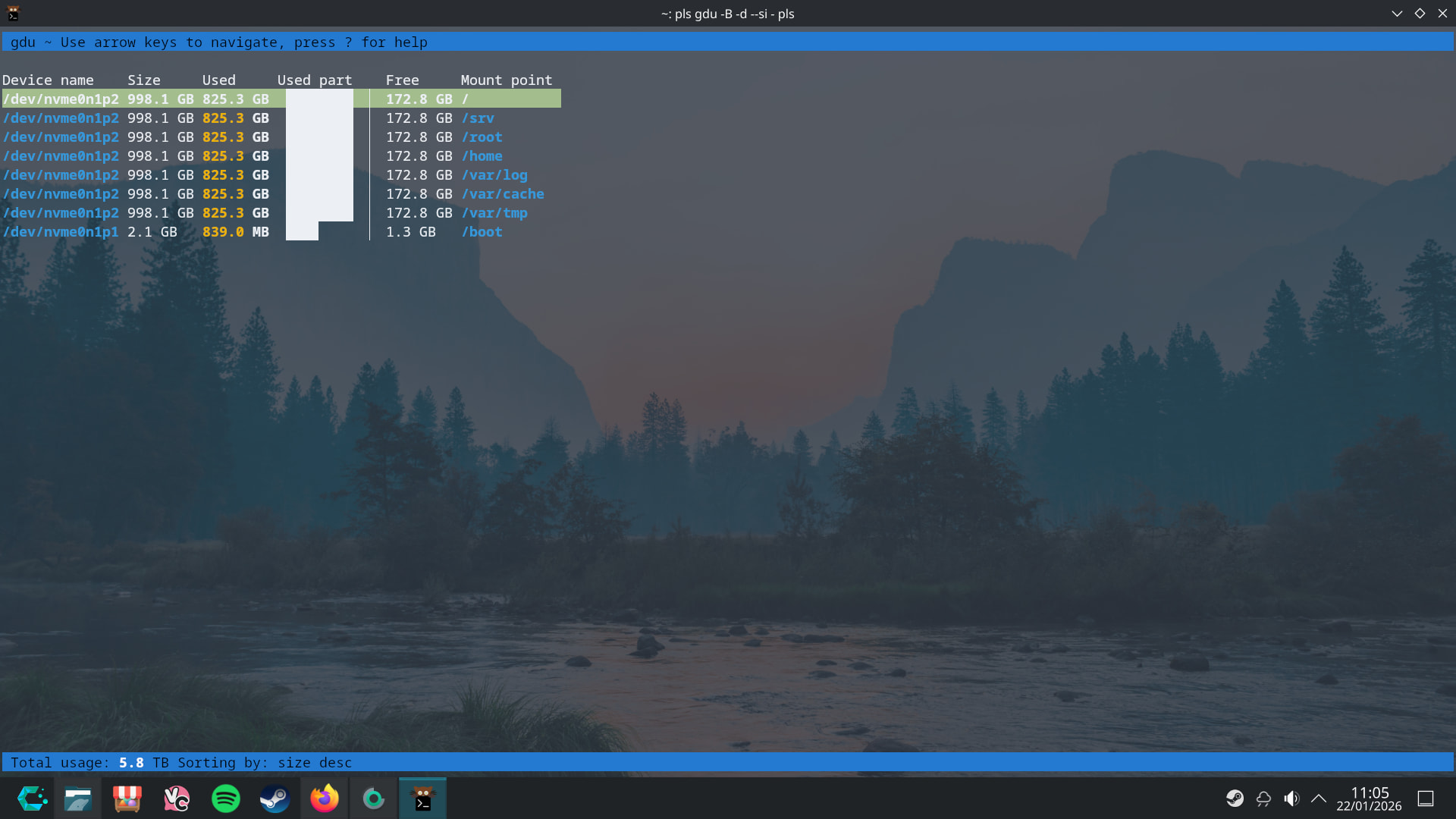Open the clock and calendar widget
Viewport: 1456px width, 819px height.
click(1369, 799)
